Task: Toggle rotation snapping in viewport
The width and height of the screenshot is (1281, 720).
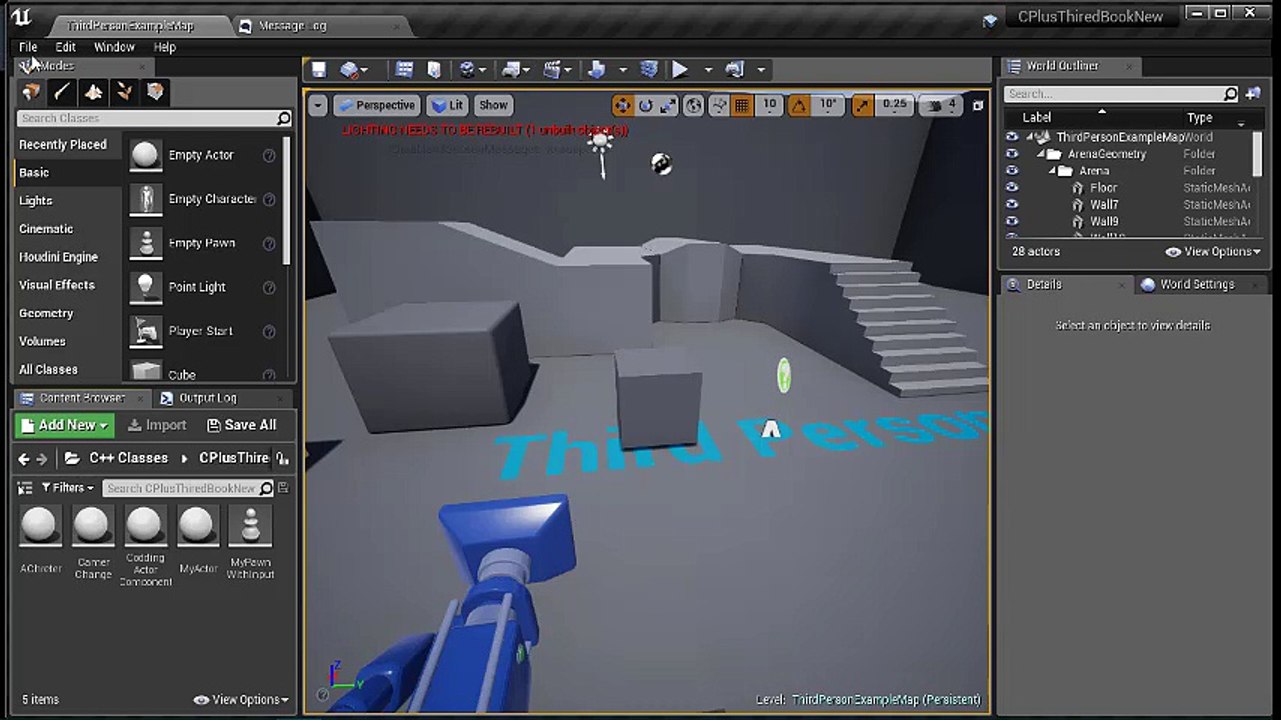Action: tap(799, 105)
